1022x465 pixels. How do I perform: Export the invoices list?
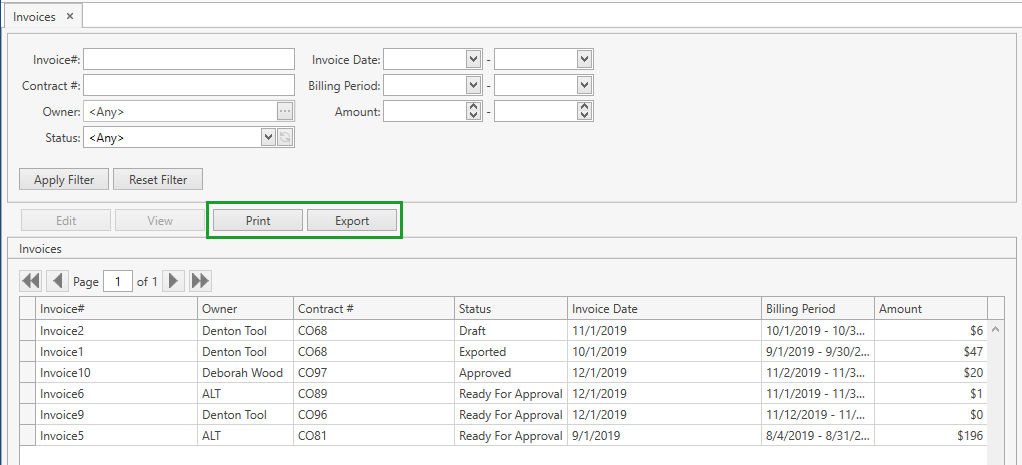(352, 221)
